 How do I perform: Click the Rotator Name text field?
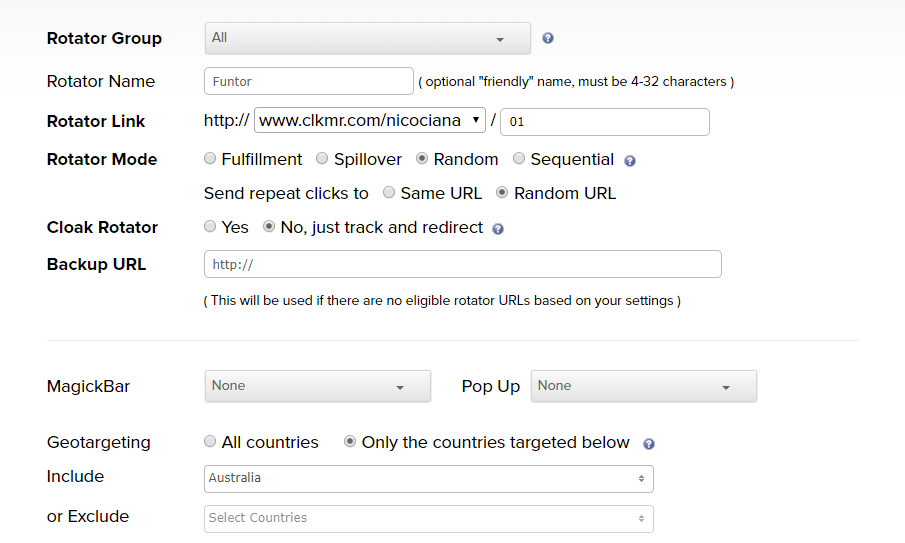[308, 81]
